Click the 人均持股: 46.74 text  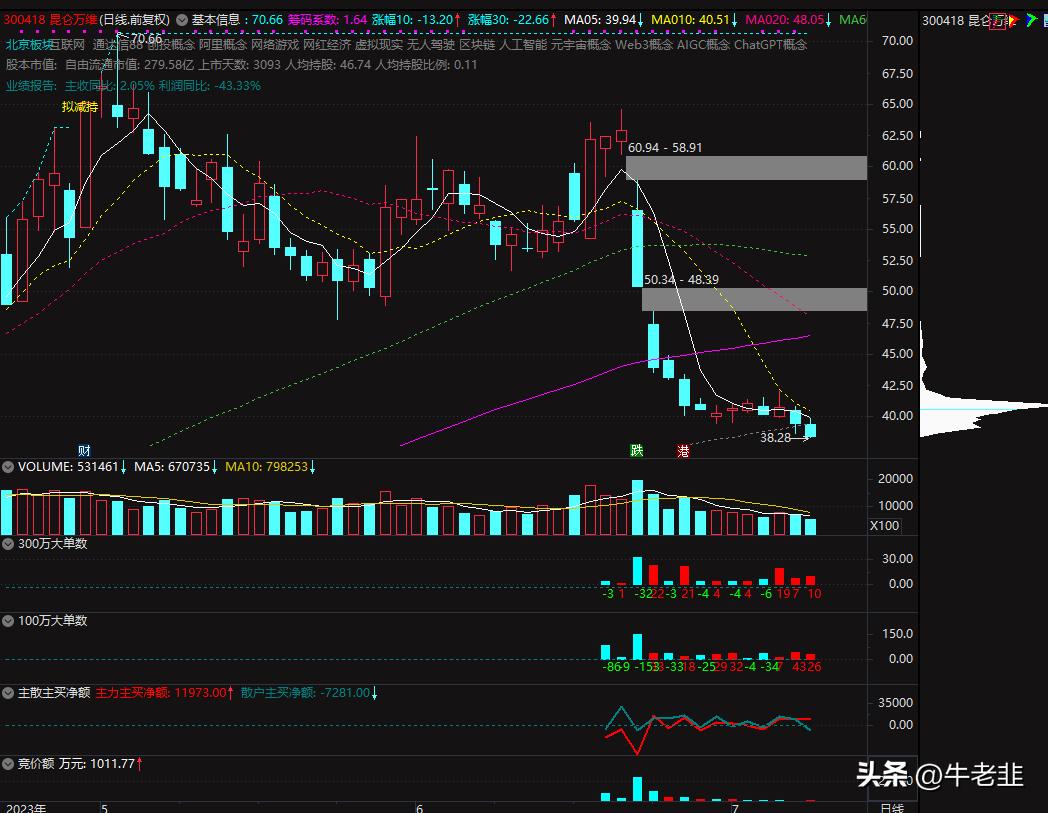[328, 65]
